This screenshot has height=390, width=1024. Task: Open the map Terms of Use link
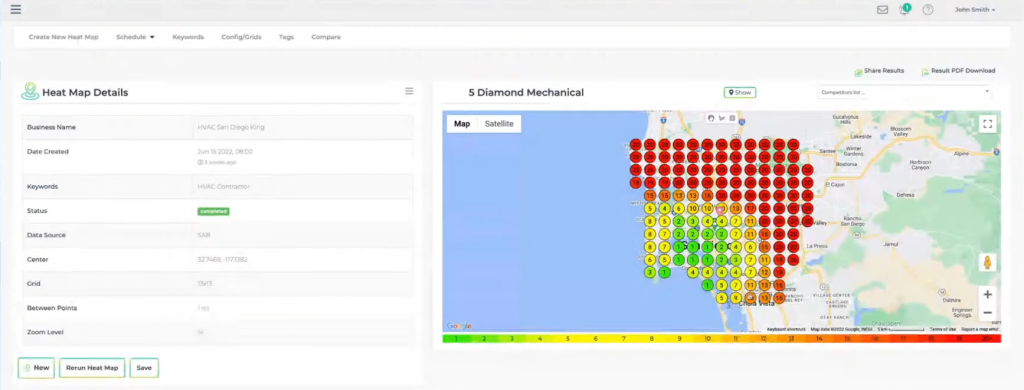(x=942, y=329)
